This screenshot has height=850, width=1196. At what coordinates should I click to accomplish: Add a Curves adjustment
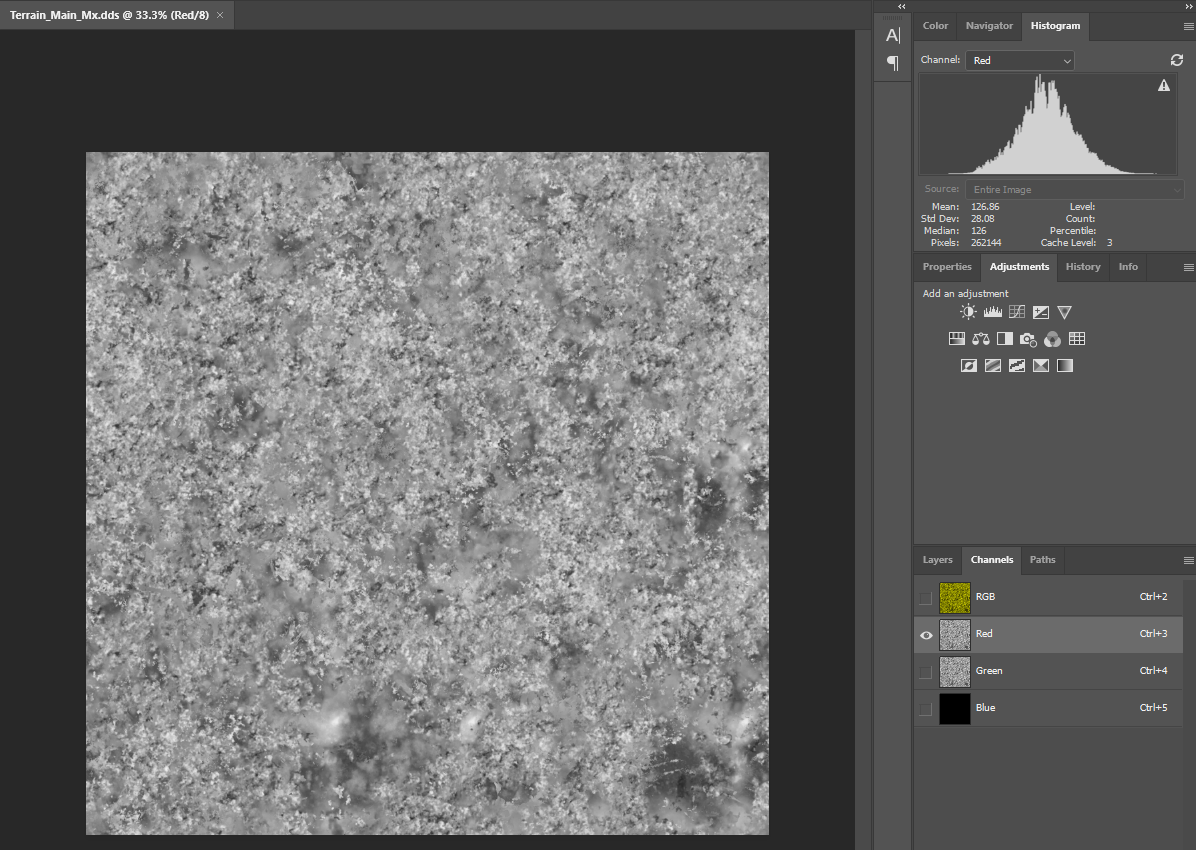pos(1017,312)
